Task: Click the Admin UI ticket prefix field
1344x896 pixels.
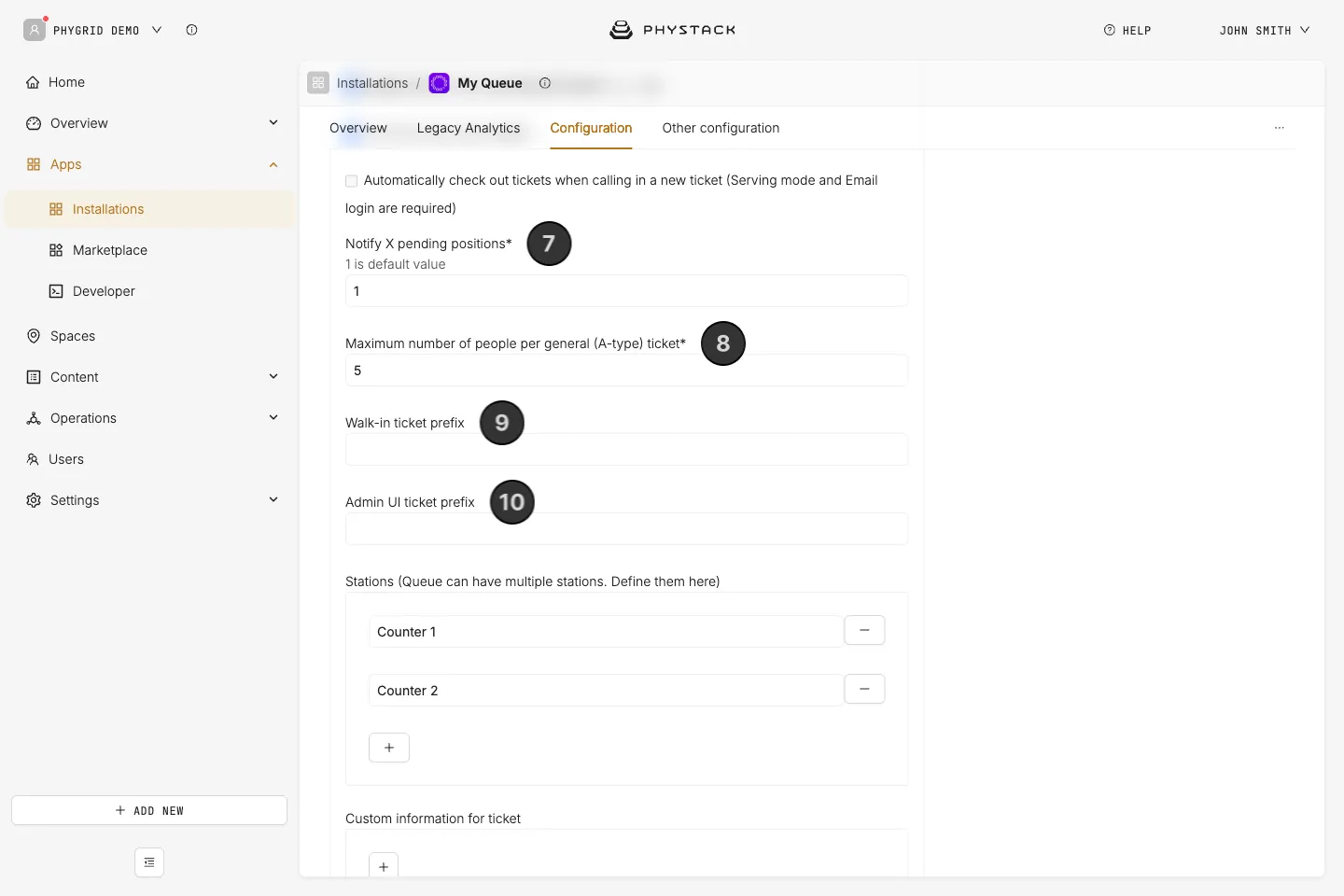Action: (x=626, y=529)
